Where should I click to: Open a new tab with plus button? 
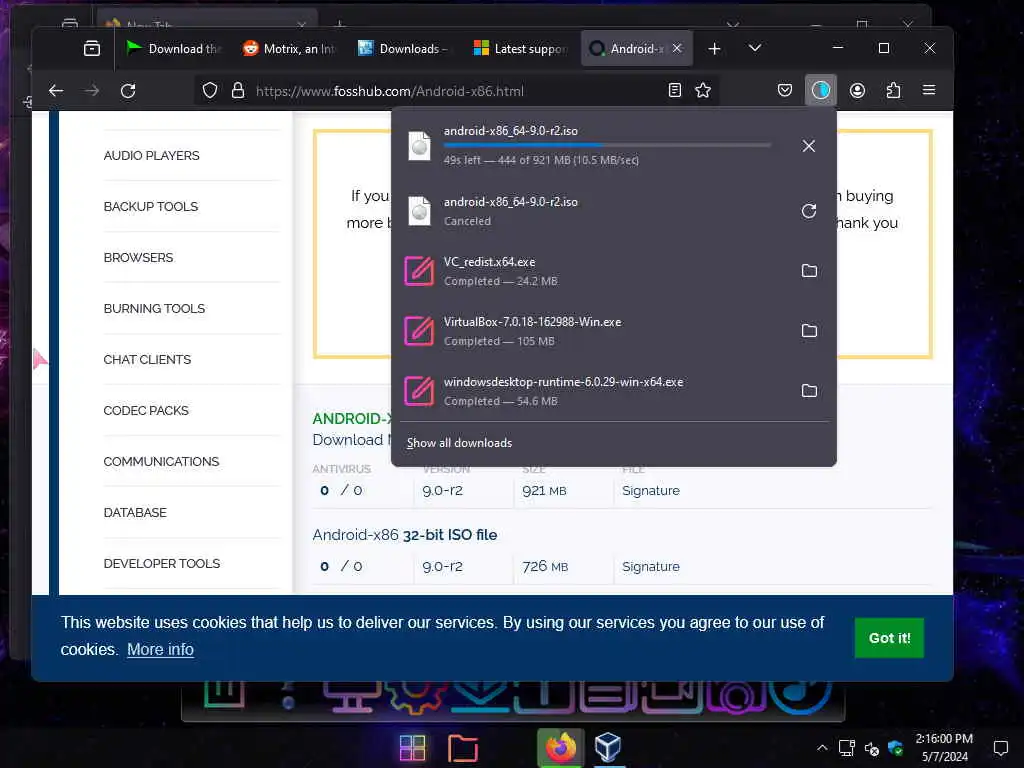[714, 48]
